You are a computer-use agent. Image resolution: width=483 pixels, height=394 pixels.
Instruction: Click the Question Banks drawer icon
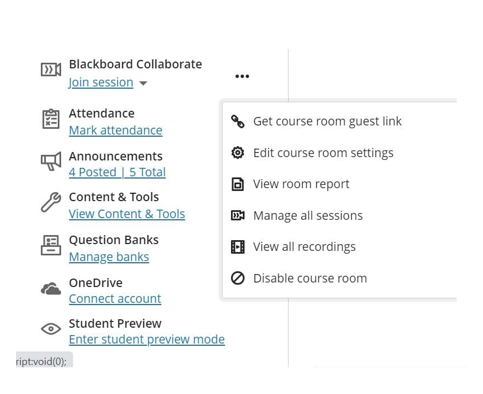click(x=51, y=245)
